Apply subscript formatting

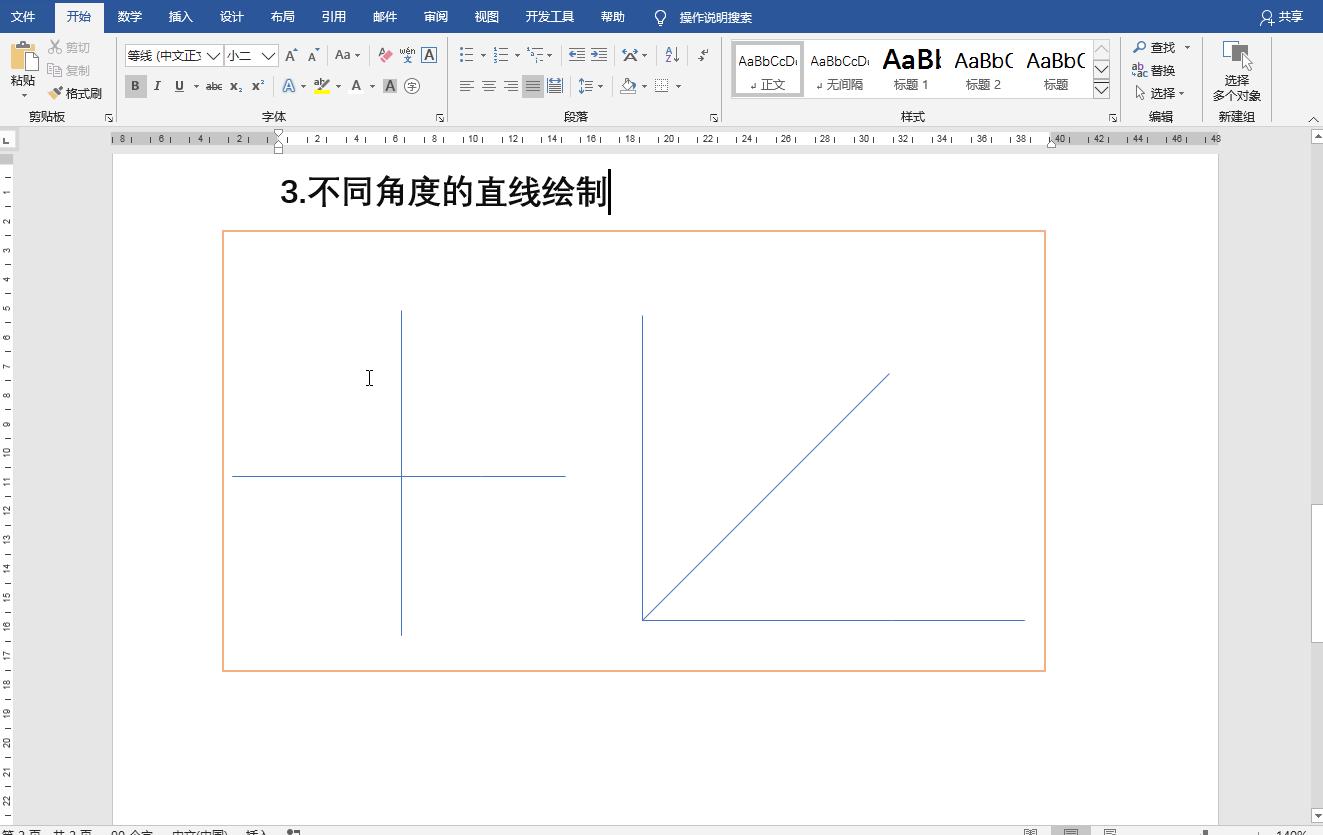coord(237,86)
